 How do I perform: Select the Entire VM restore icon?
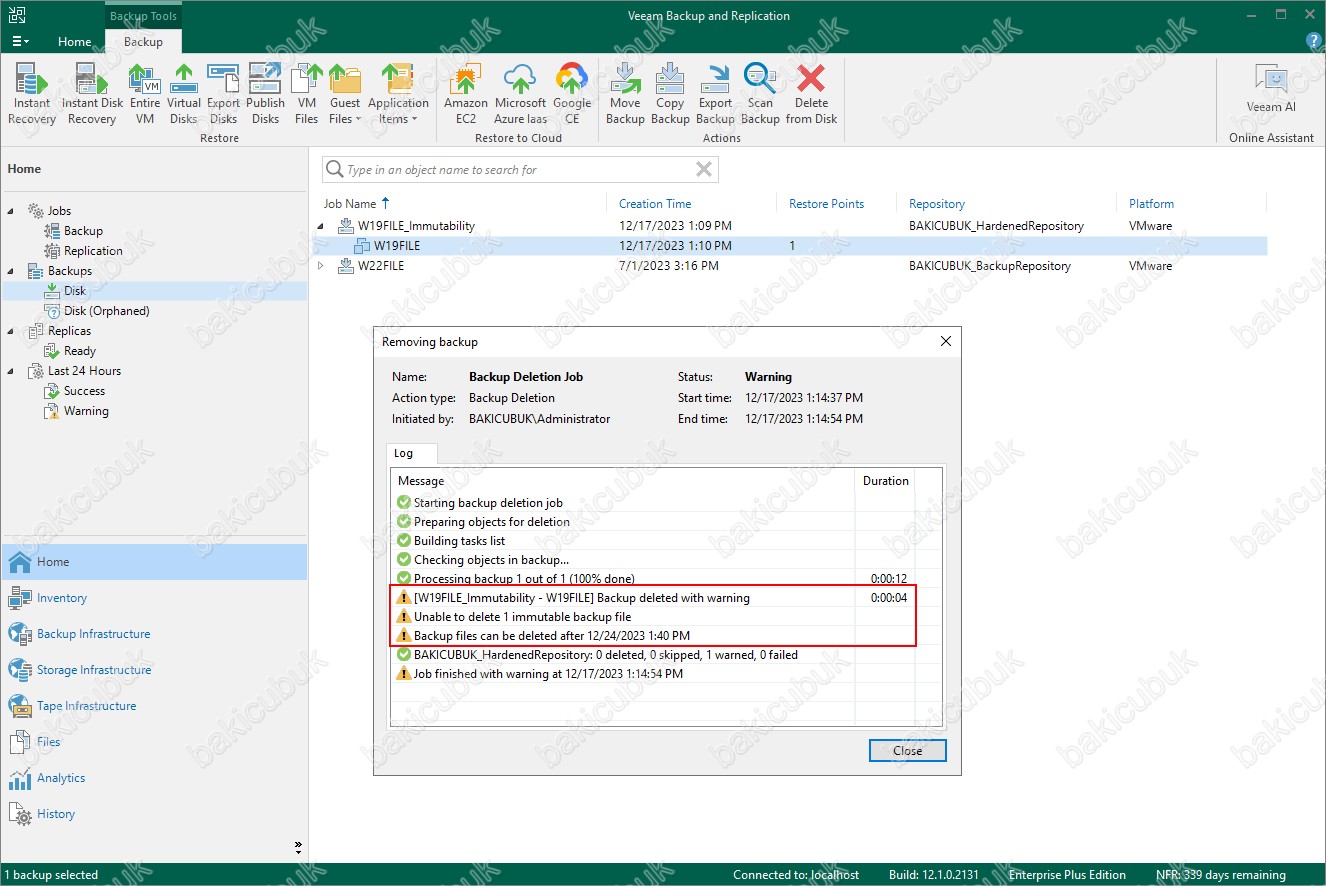point(145,93)
